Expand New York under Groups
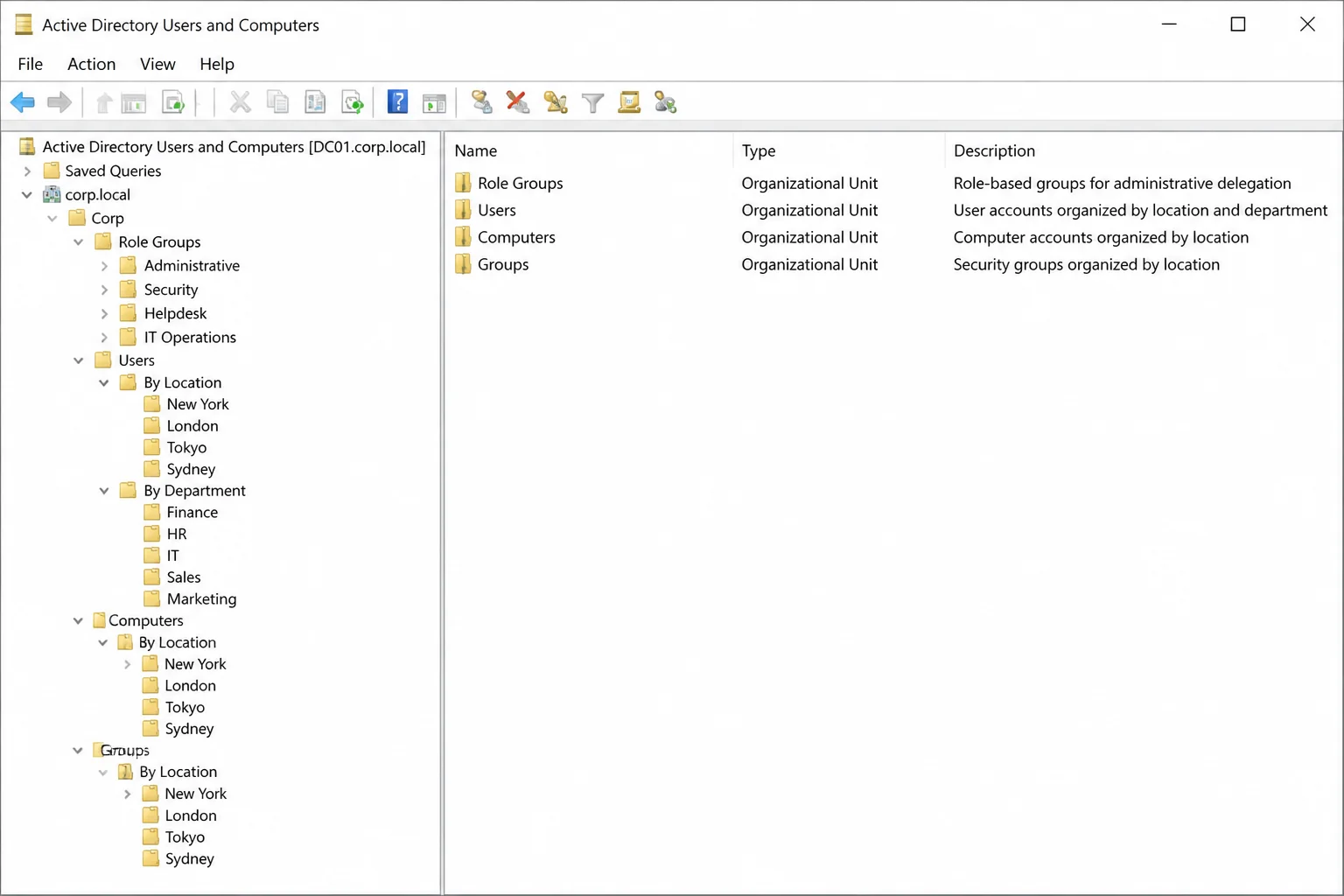This screenshot has height=896, width=1344. click(128, 794)
